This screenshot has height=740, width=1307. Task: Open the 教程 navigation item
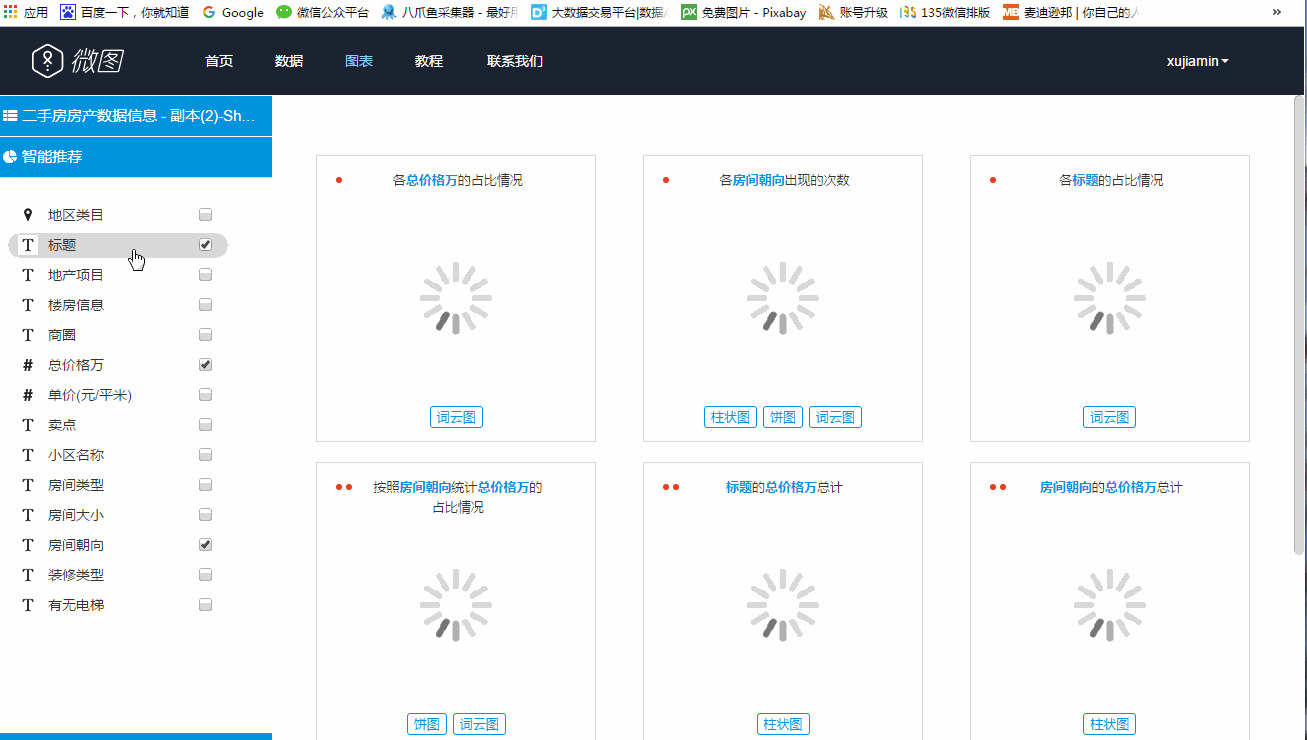pos(429,61)
